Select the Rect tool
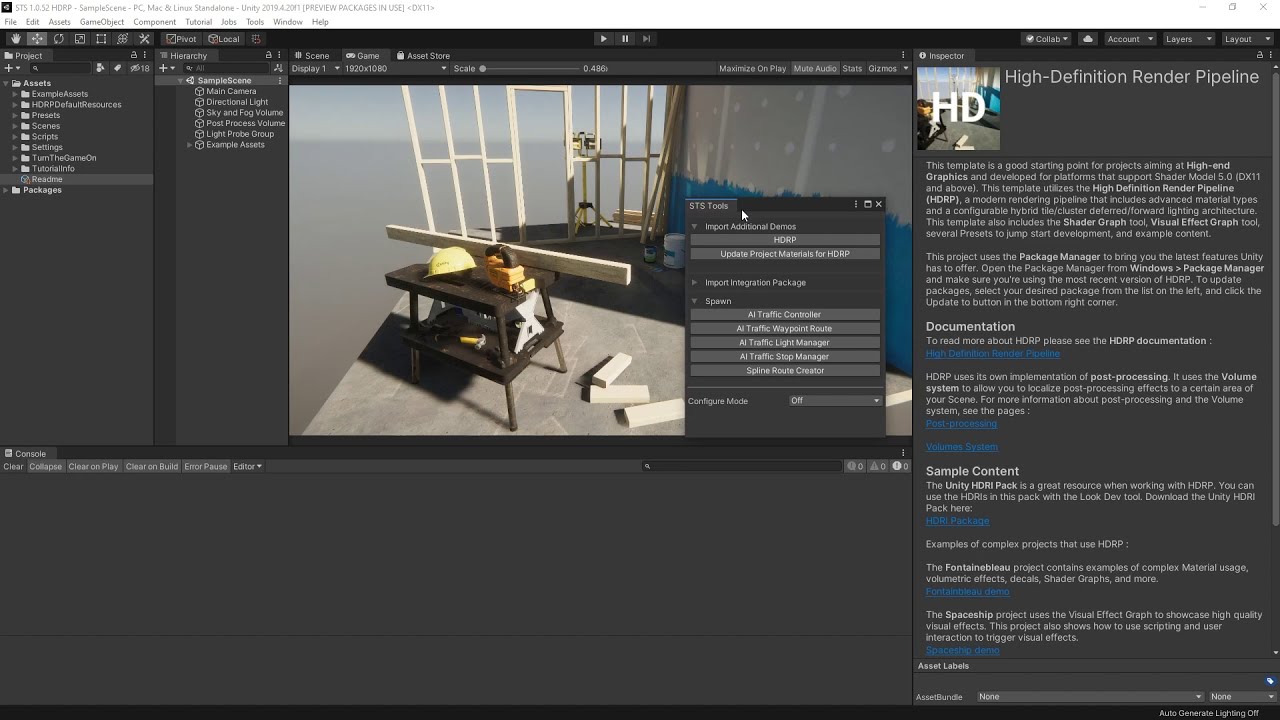1280x720 pixels. click(x=101, y=39)
